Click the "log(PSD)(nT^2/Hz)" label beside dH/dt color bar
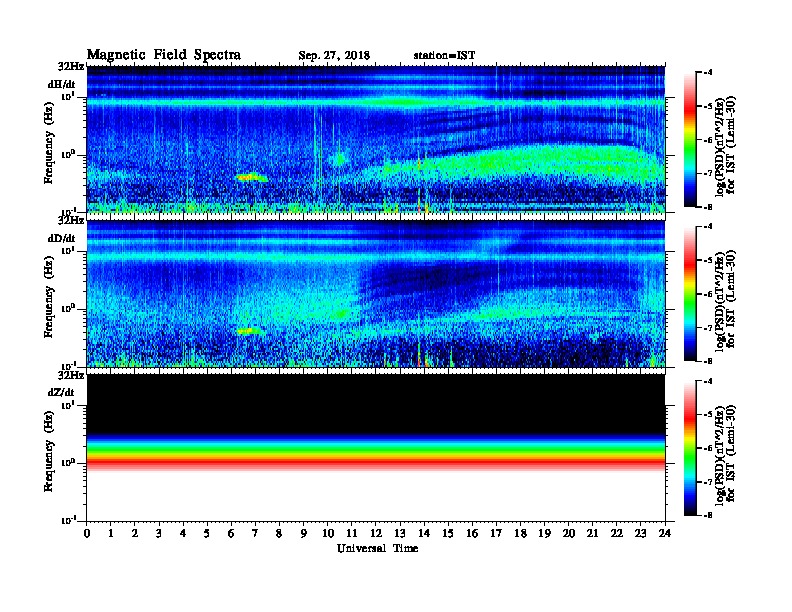Screen dimensions: 792x612 coord(720,147)
